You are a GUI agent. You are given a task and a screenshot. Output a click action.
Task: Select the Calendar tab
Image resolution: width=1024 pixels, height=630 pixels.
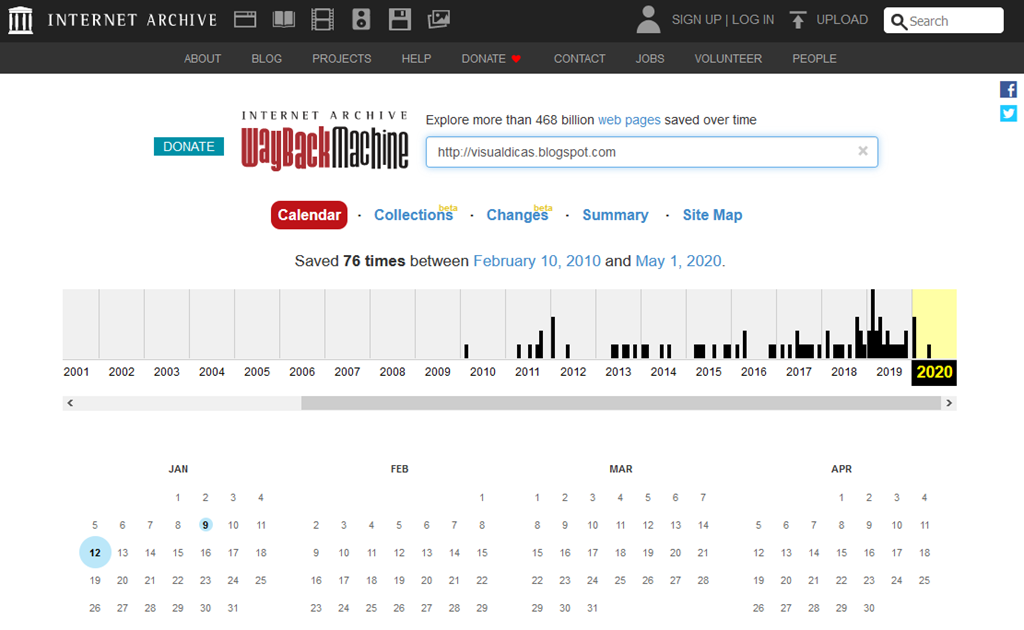click(309, 215)
